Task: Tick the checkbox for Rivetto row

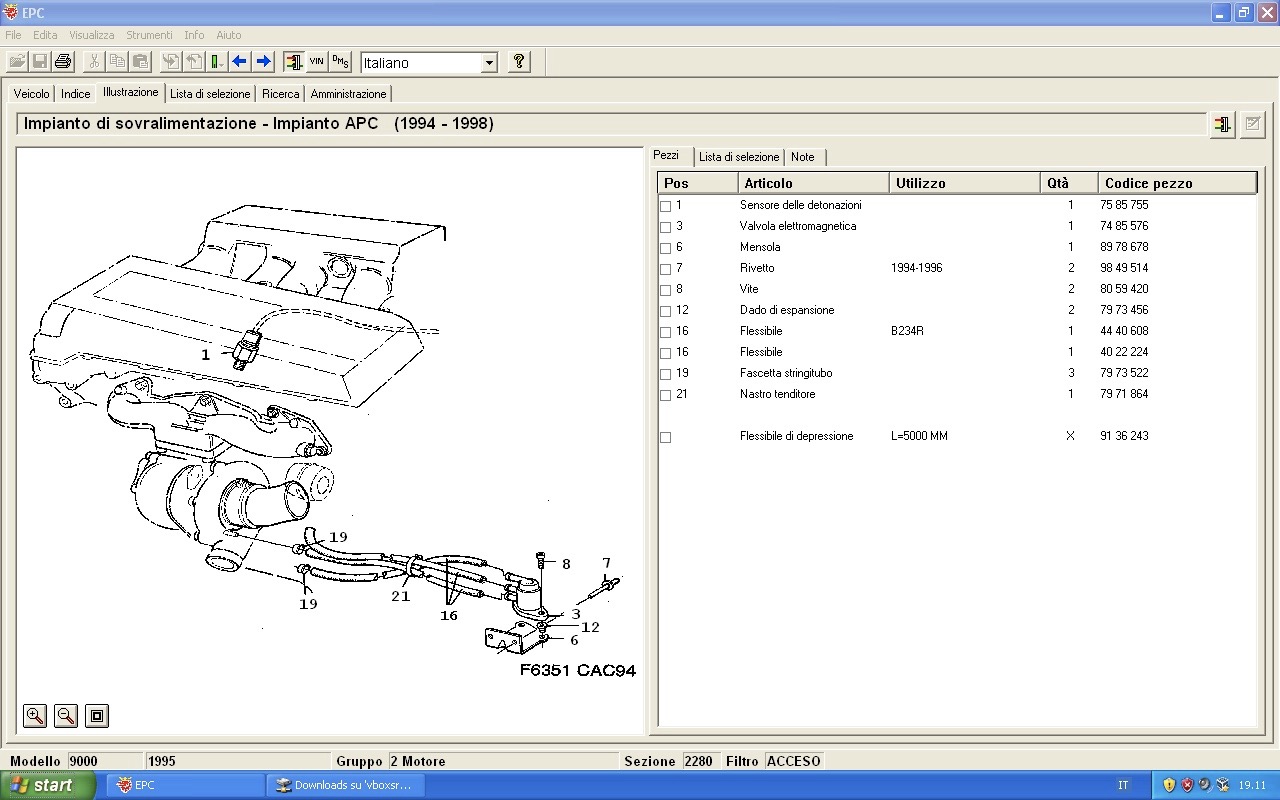Action: (666, 269)
